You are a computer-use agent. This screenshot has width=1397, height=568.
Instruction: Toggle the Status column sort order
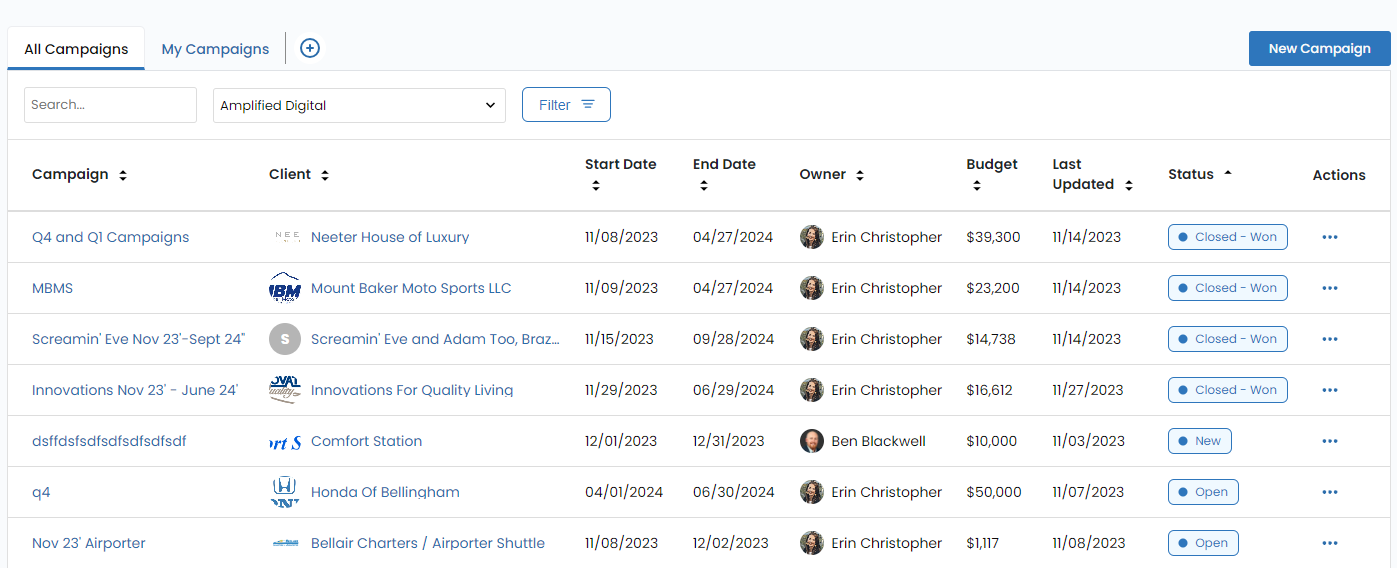1228,174
